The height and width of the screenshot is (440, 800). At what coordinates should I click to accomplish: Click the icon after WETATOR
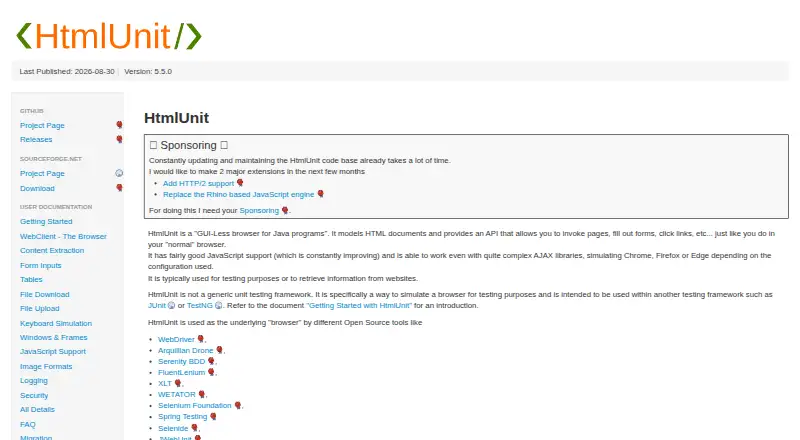[x=202, y=394]
